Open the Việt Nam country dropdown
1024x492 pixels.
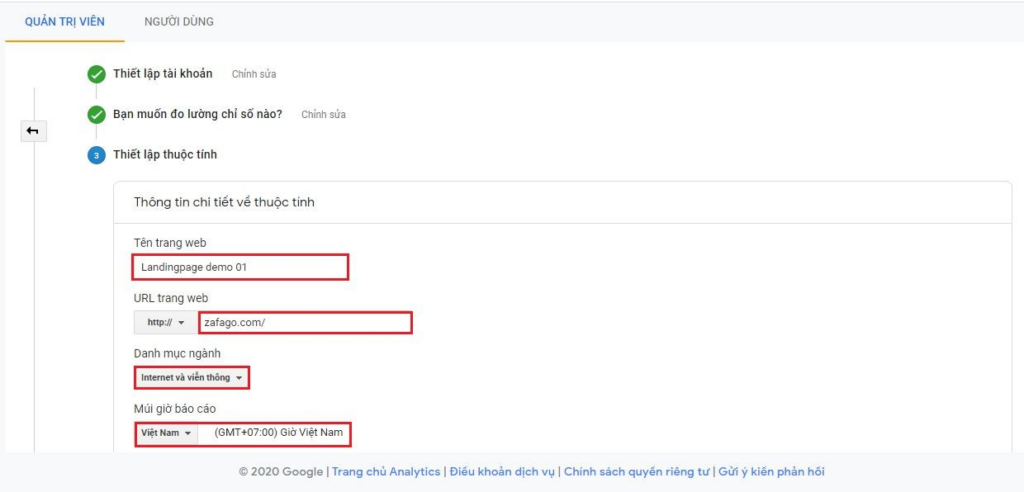click(166, 433)
